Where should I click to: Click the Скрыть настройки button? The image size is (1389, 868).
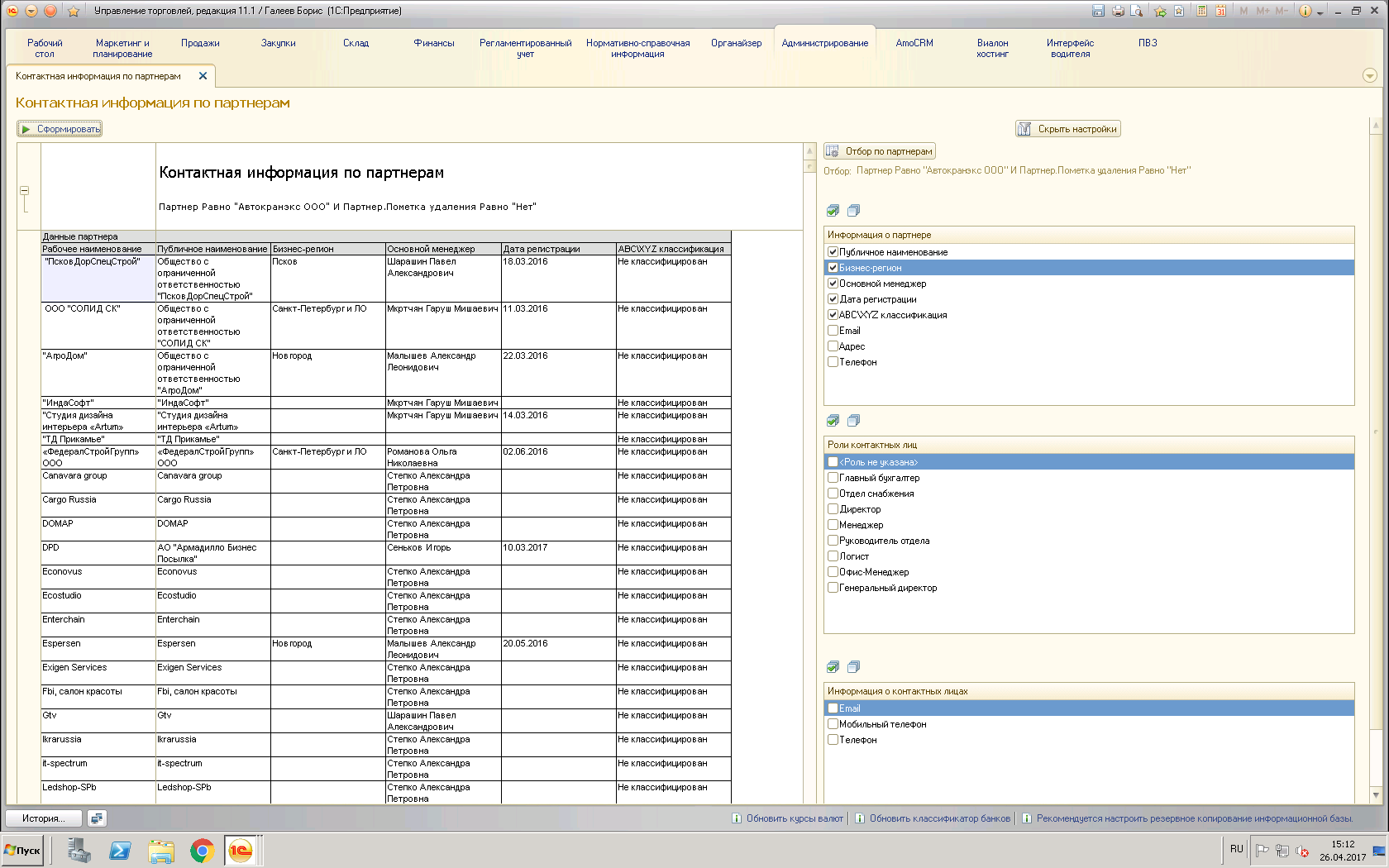[x=1067, y=129]
